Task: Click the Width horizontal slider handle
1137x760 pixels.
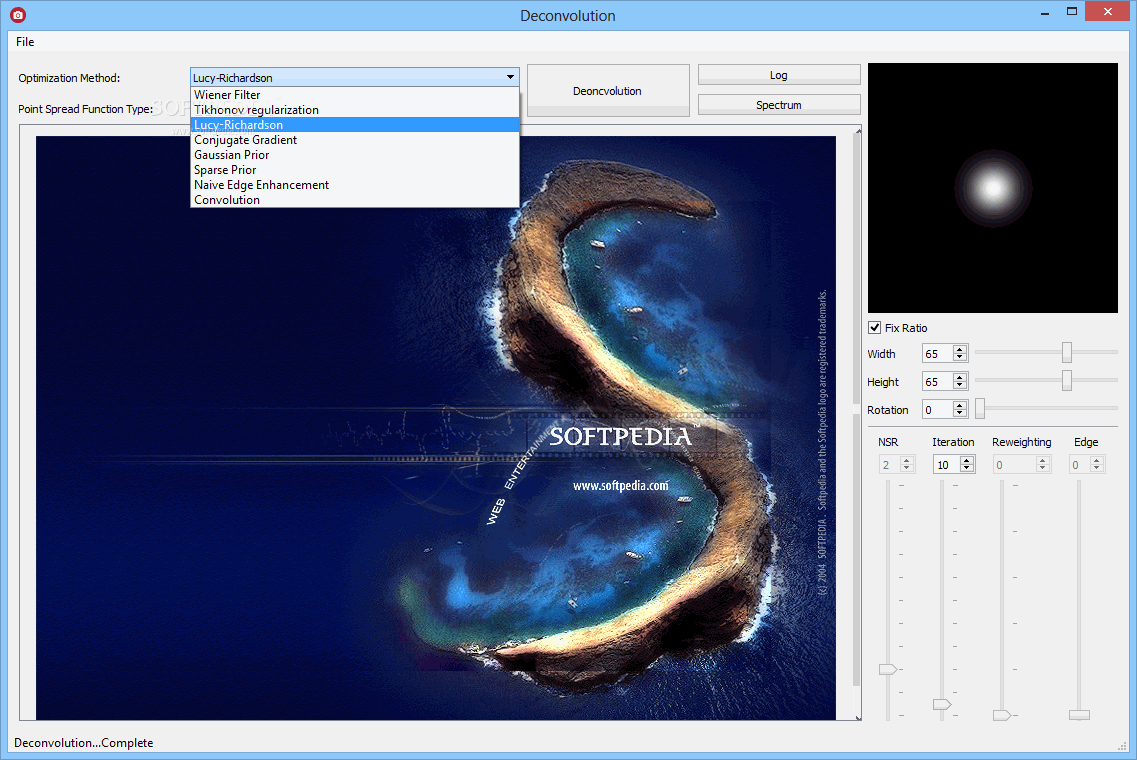Action: coord(1067,352)
